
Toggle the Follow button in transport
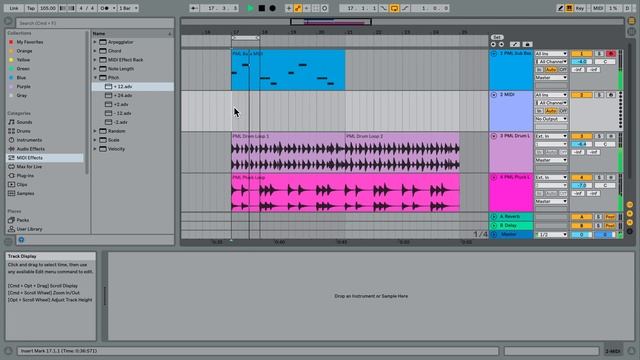coord(194,8)
